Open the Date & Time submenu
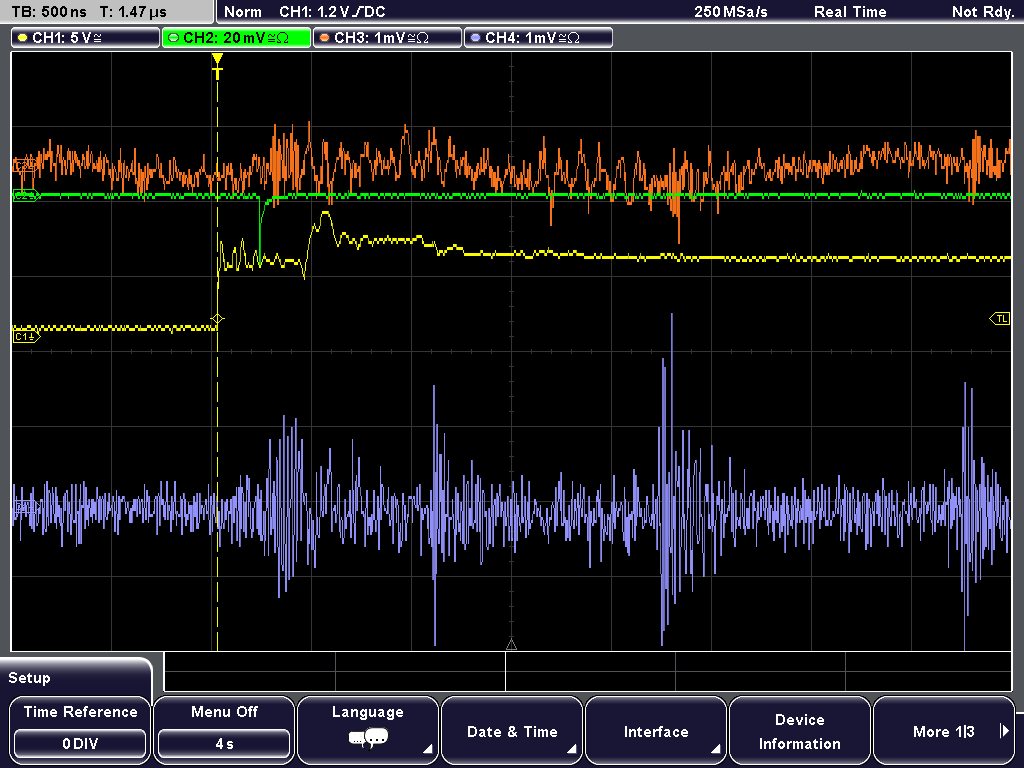The image size is (1024, 768). [512, 729]
